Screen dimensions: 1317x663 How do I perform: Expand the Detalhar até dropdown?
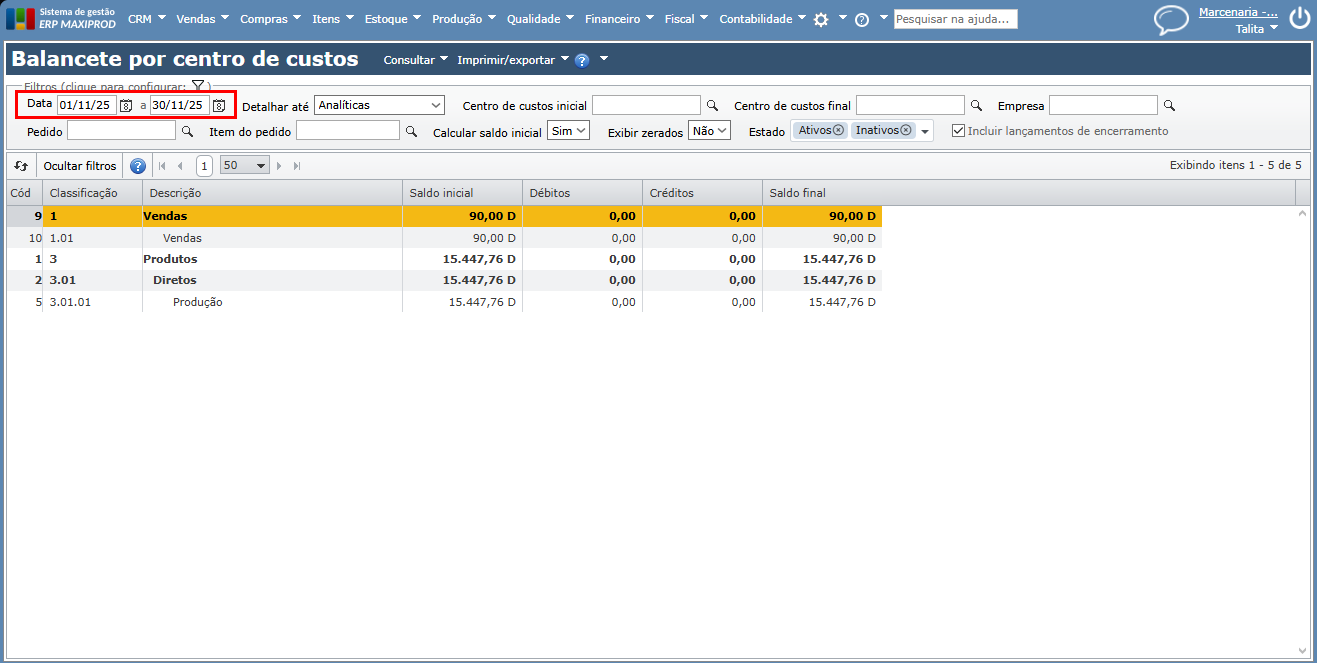click(379, 105)
